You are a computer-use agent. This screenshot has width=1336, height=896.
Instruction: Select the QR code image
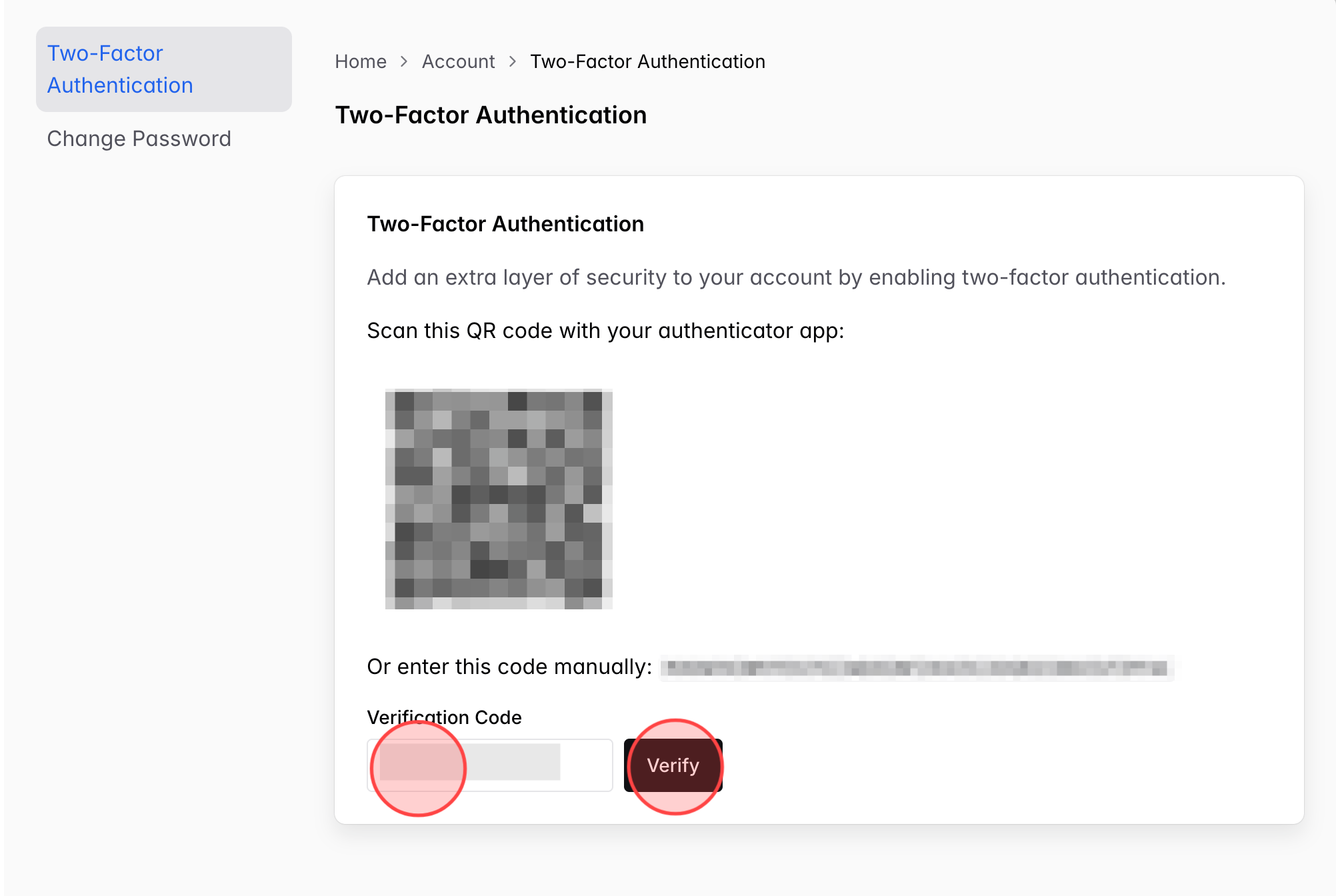tap(499, 499)
